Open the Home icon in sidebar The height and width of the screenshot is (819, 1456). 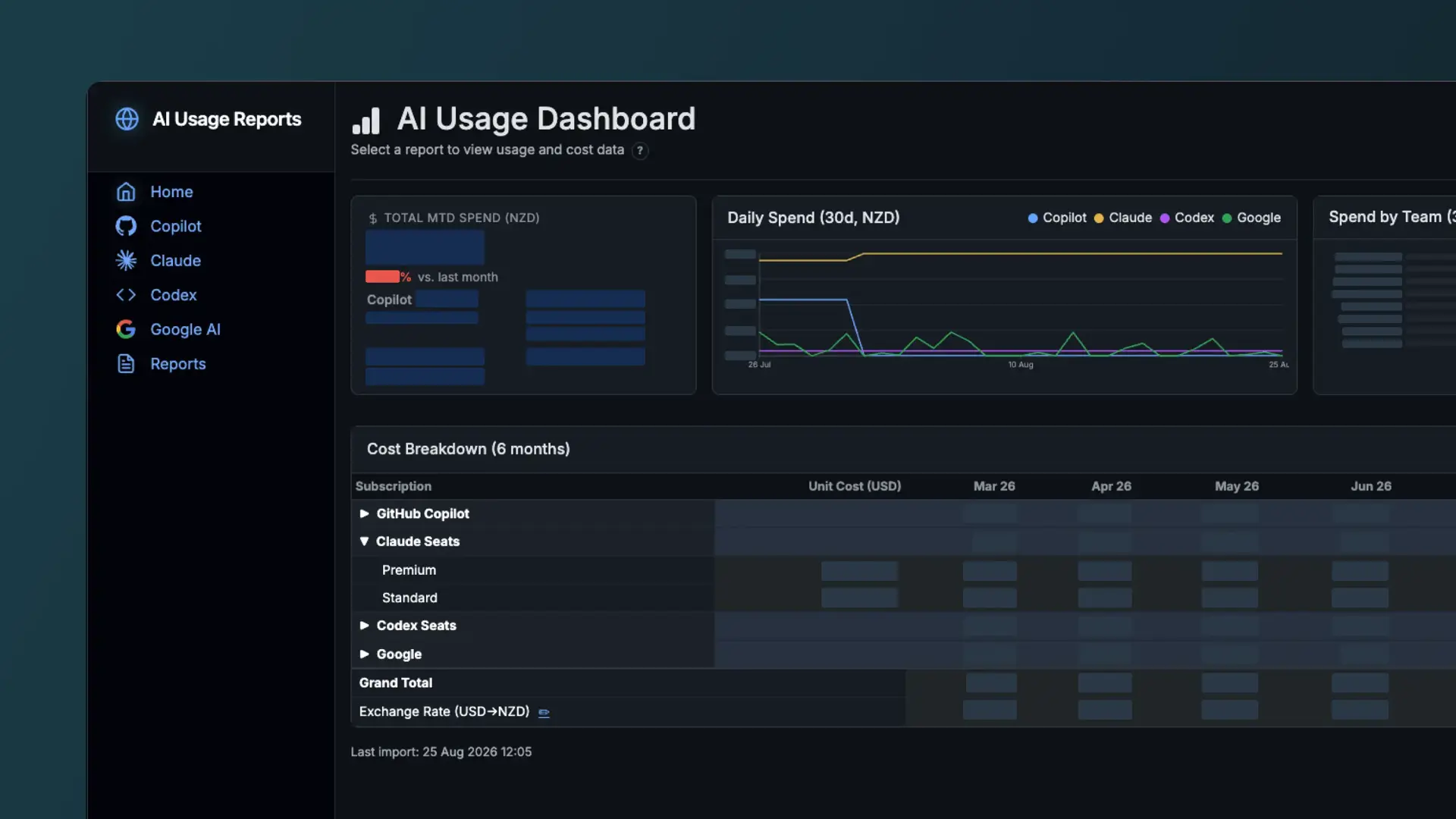126,192
